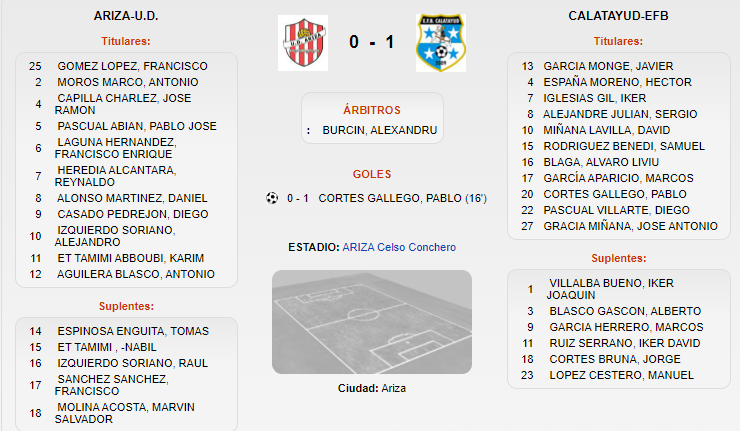Image resolution: width=740 pixels, height=431 pixels.
Task: Select player CASADO PEDREJON, DIEGO
Action: [x=133, y=214]
